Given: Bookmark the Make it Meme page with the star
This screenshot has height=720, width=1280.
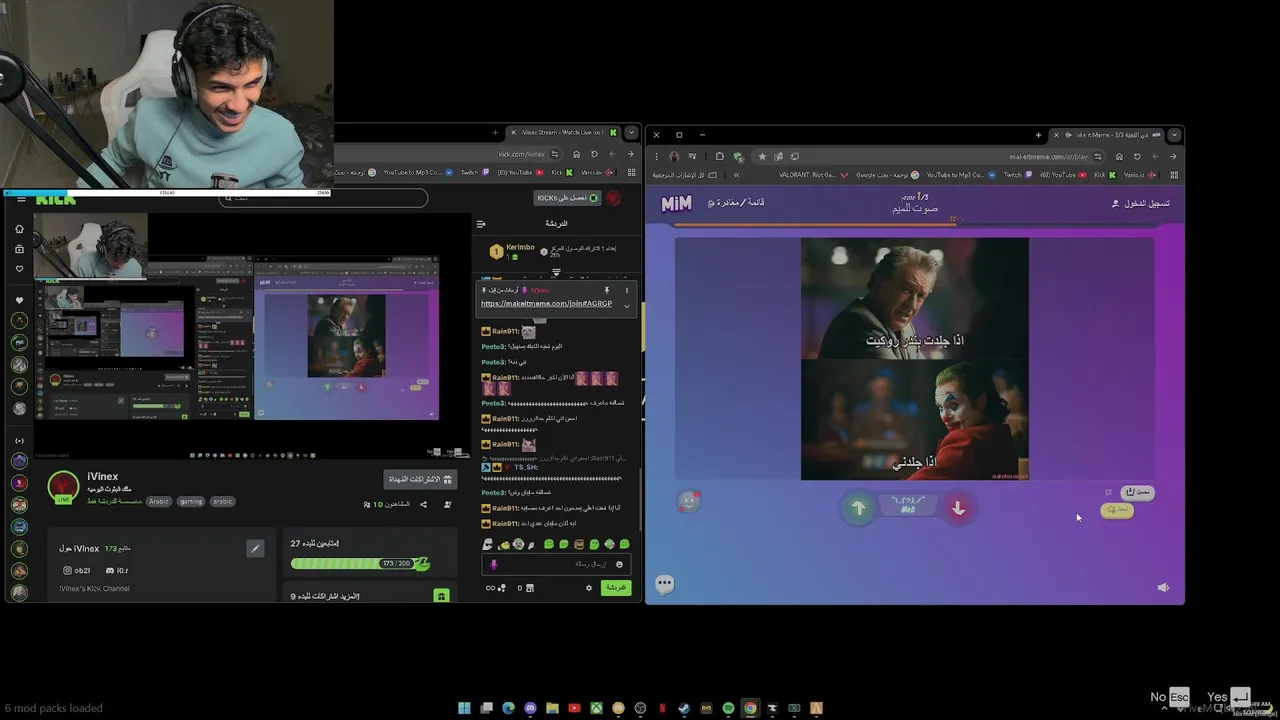Looking at the screenshot, I should coord(762,156).
